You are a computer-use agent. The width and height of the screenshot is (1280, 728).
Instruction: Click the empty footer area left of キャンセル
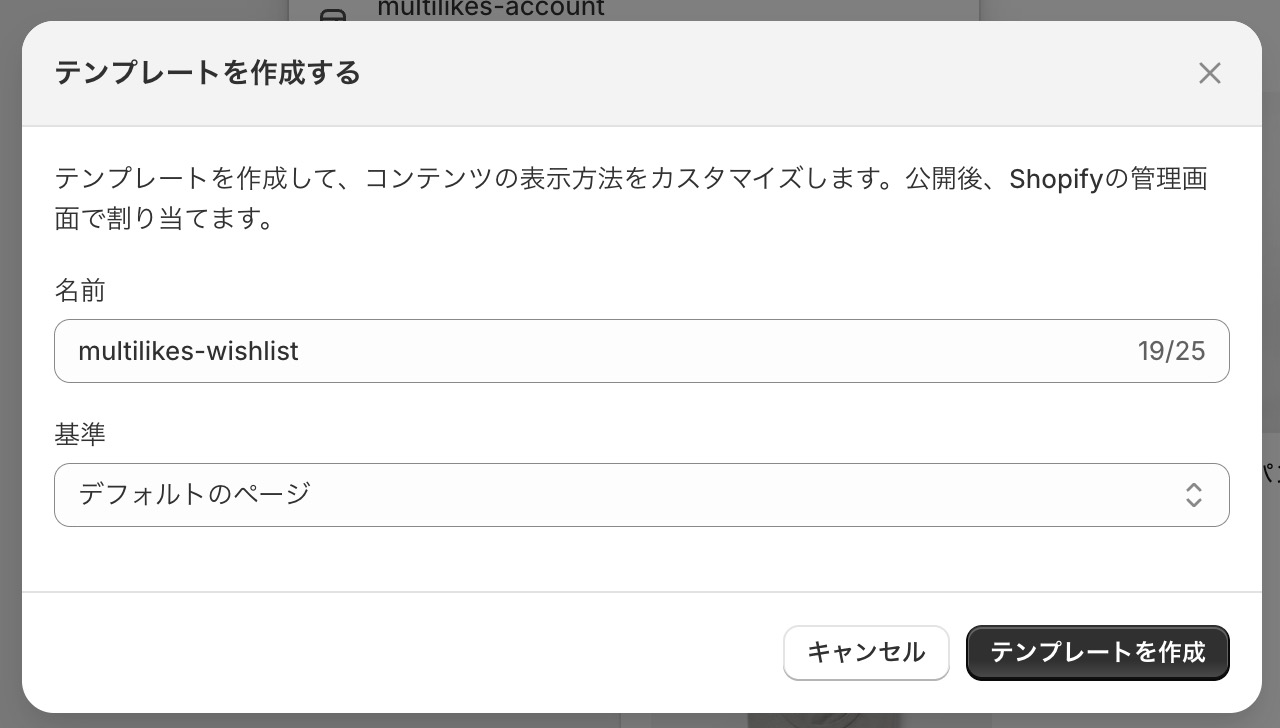(x=400, y=653)
